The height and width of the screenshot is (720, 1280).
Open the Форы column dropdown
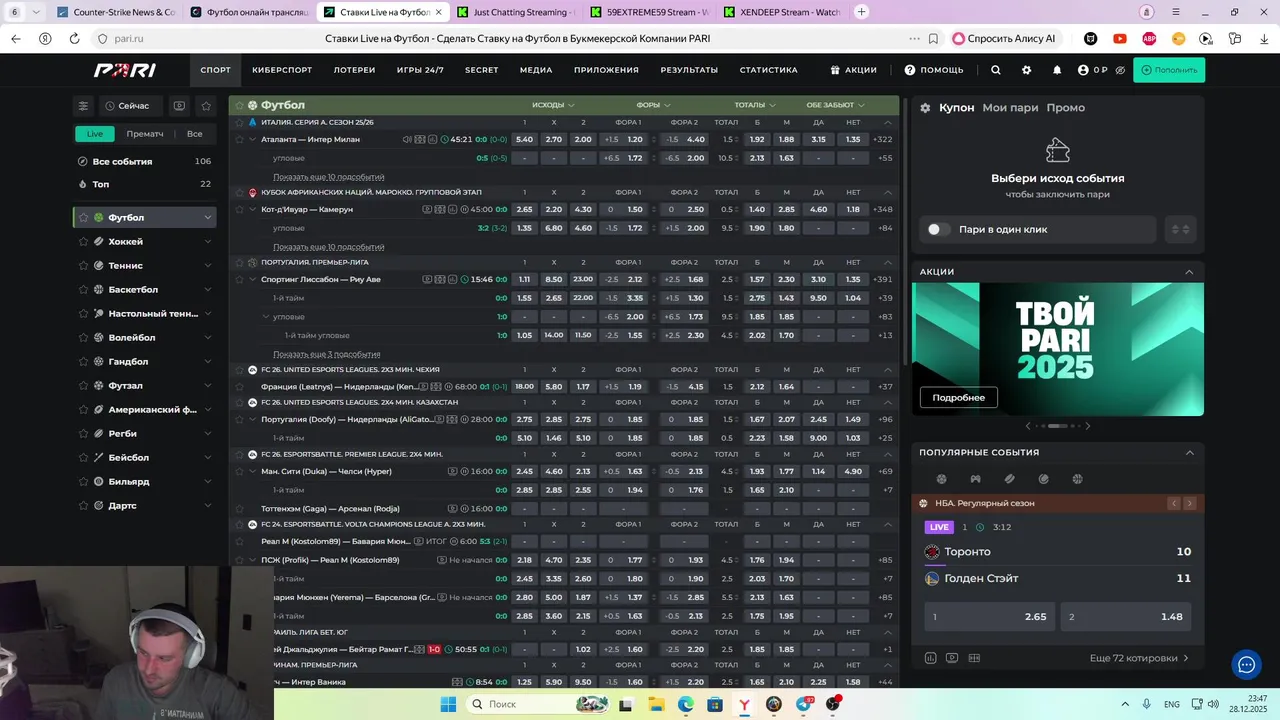(653, 105)
